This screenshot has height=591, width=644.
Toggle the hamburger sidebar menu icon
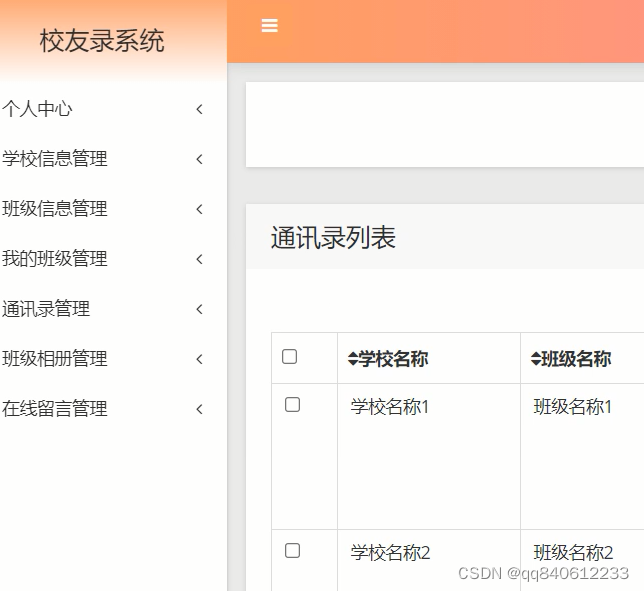pyautogui.click(x=269, y=25)
